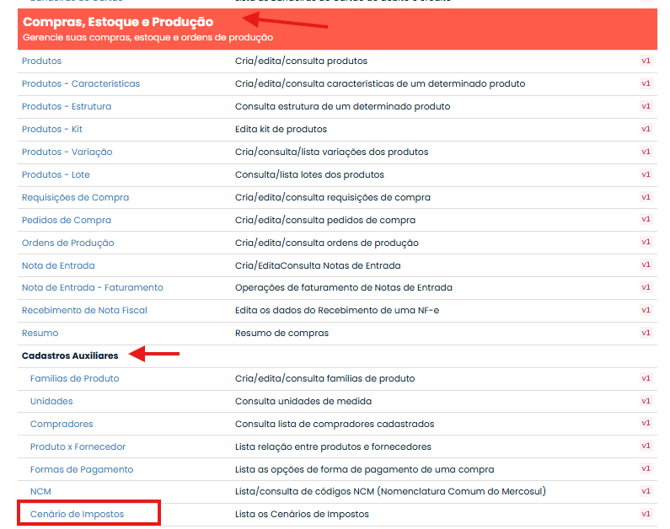Screen dimensions: 670x529
Task: Click the highlighted Cenário de Impostos link
Action: point(76,514)
